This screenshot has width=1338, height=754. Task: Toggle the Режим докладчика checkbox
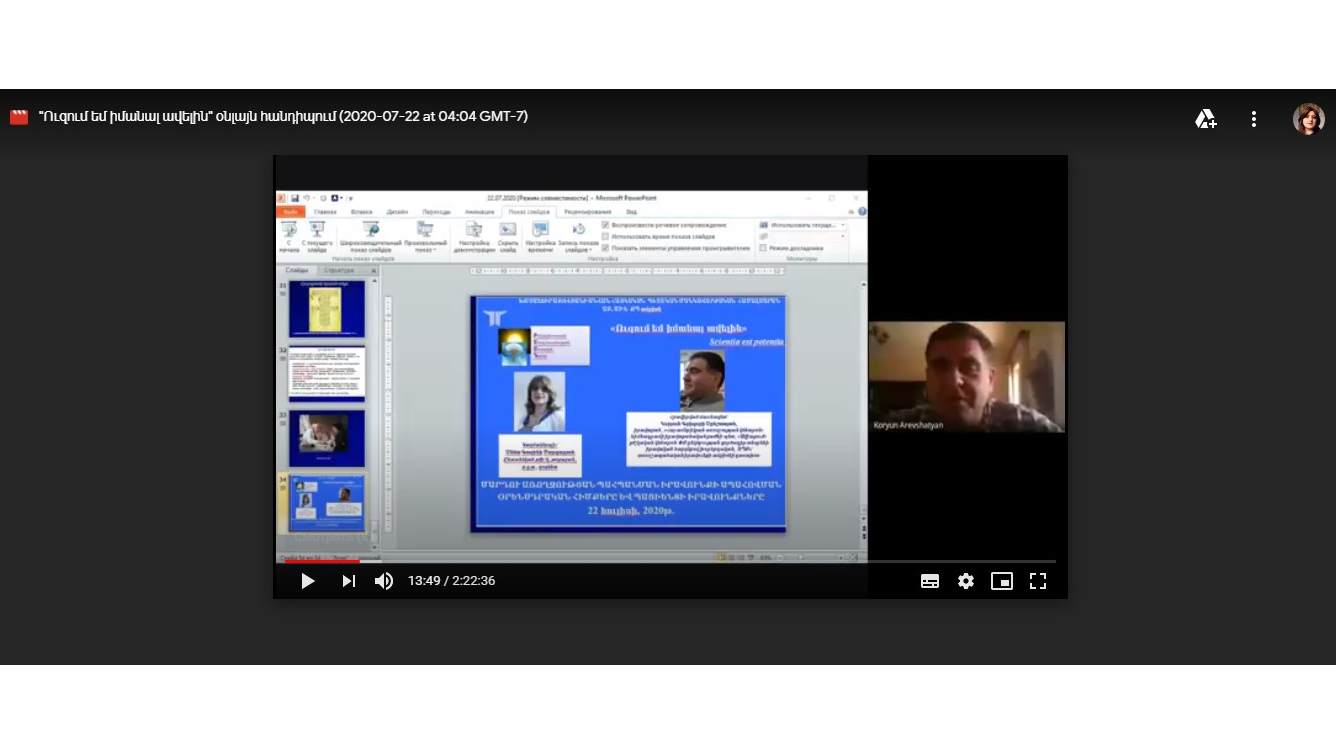pos(763,248)
